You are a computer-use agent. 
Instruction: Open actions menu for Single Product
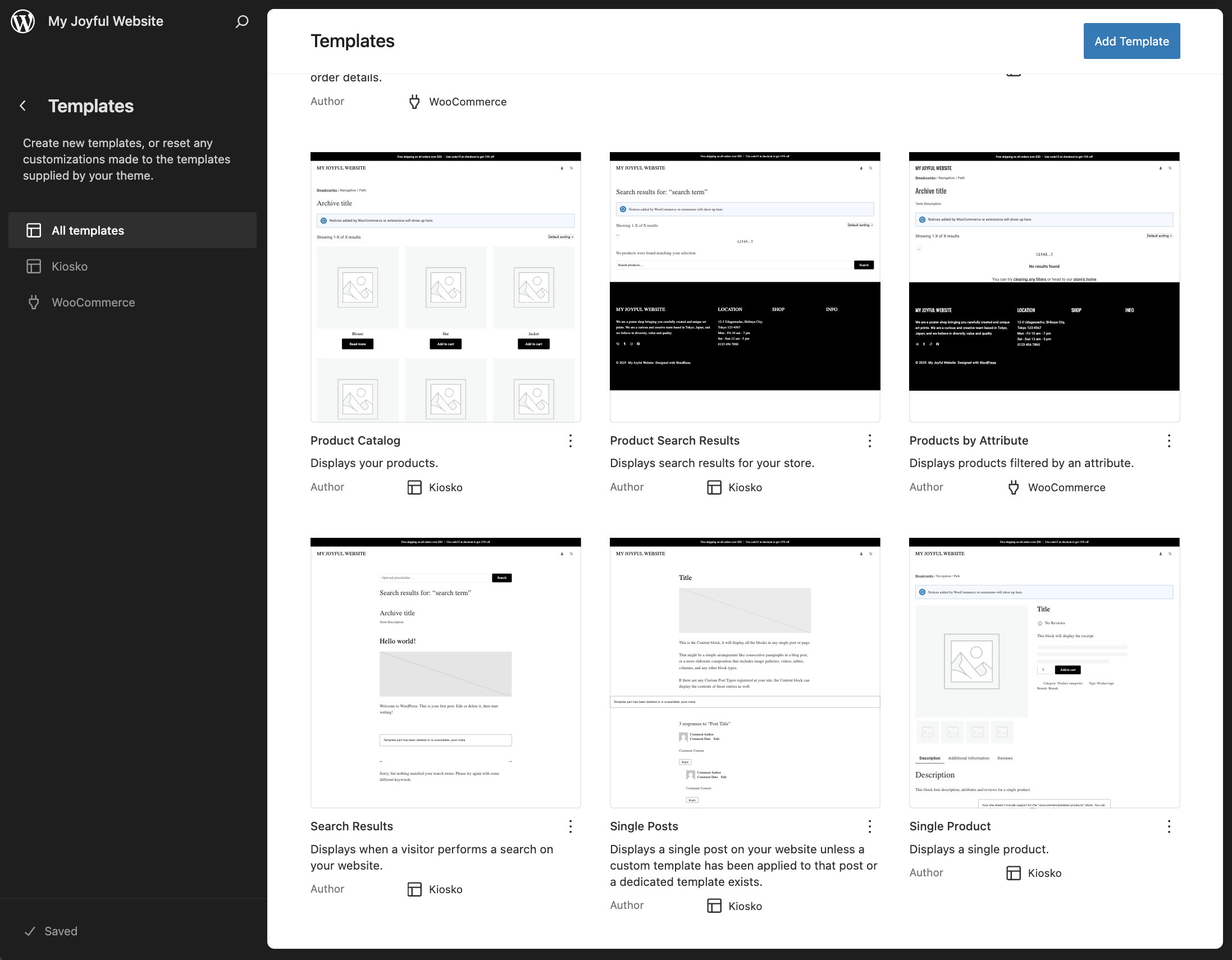1169,827
